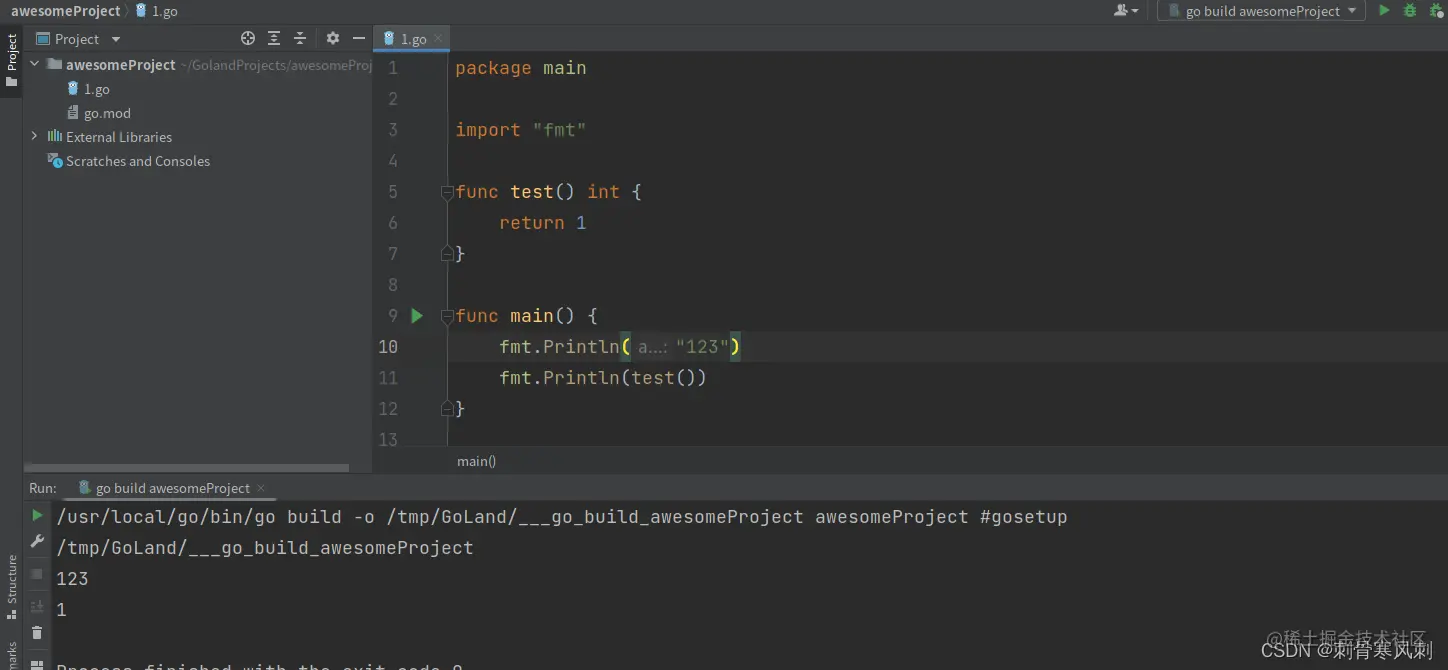Close the 1.go editor tab

438,39
